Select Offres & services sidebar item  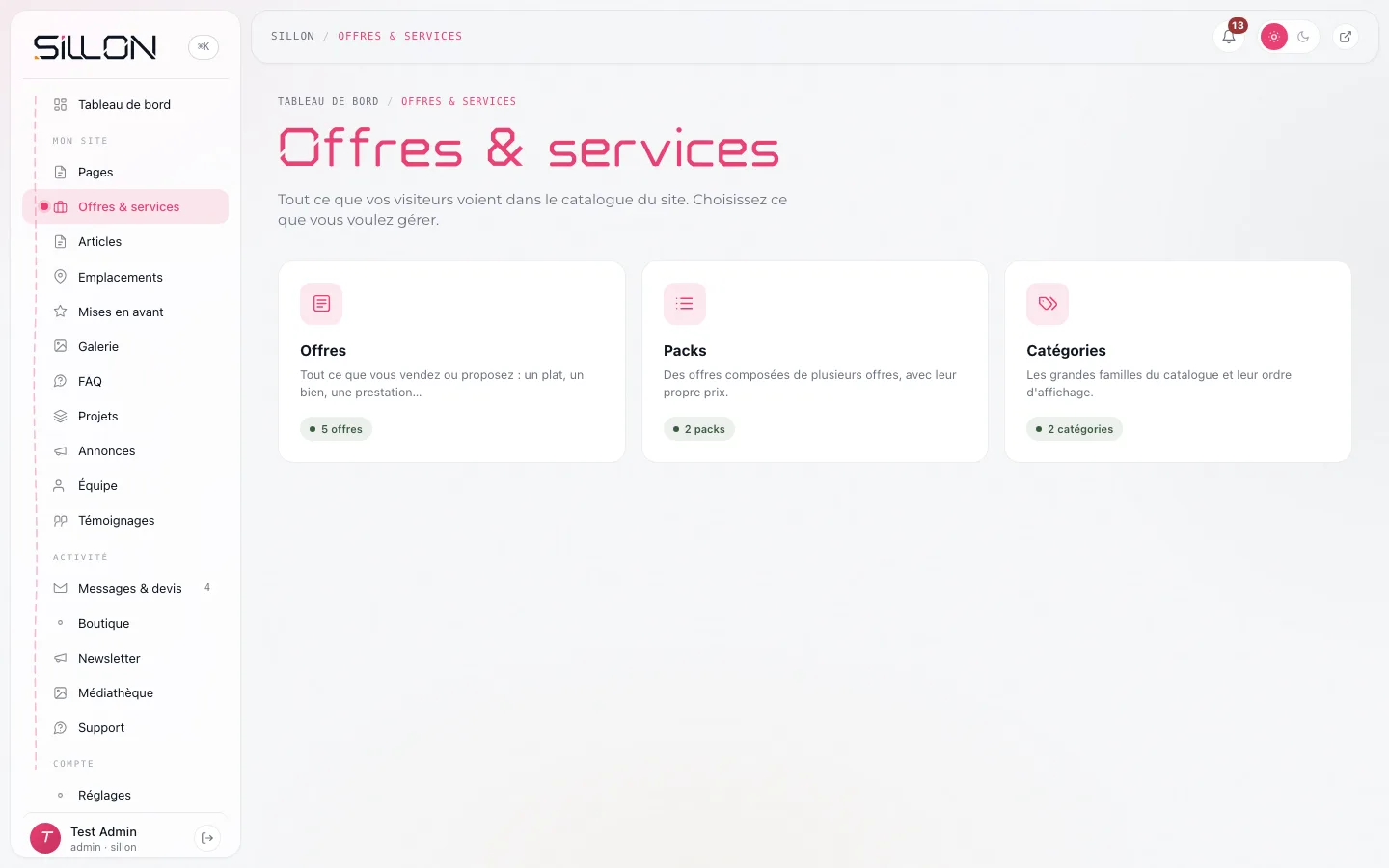click(x=125, y=206)
